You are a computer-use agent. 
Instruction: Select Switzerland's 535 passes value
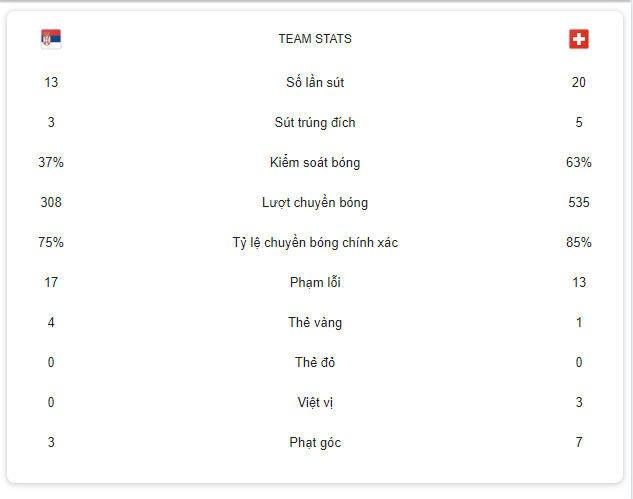coord(579,202)
